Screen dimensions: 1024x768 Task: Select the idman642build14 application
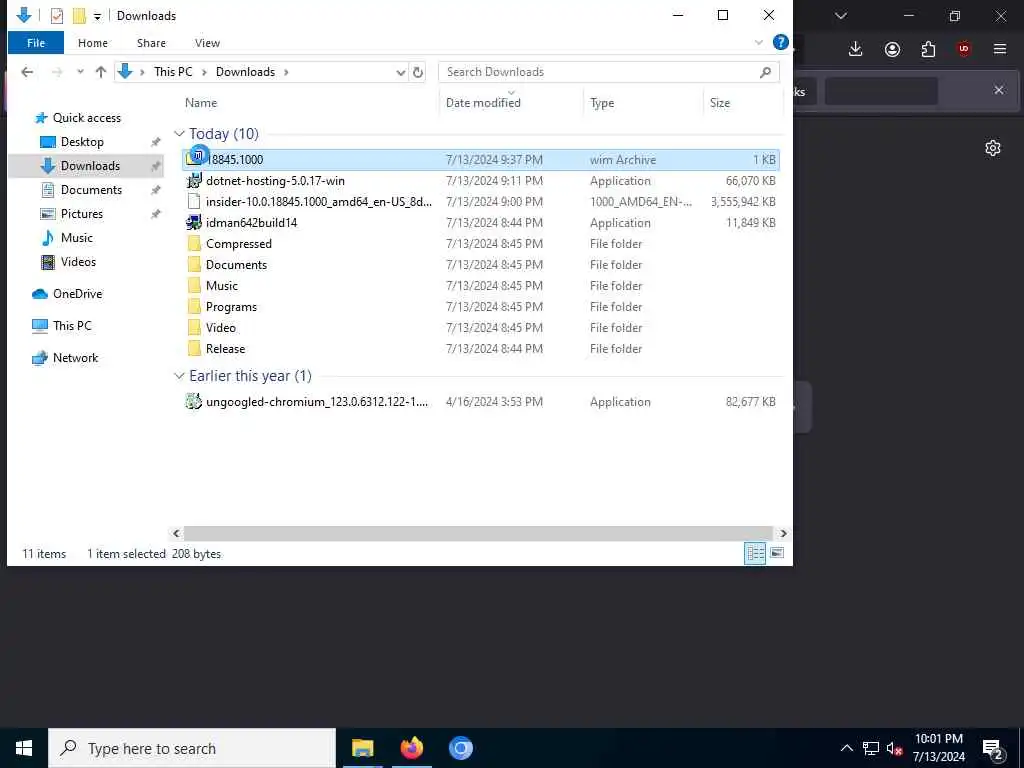click(480, 223)
